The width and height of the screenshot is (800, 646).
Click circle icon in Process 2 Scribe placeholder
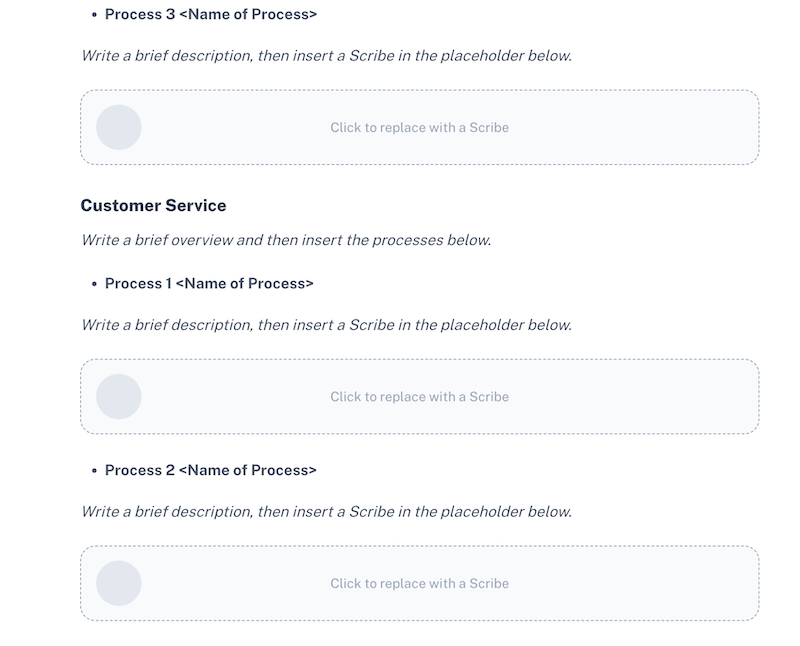pyautogui.click(x=119, y=583)
